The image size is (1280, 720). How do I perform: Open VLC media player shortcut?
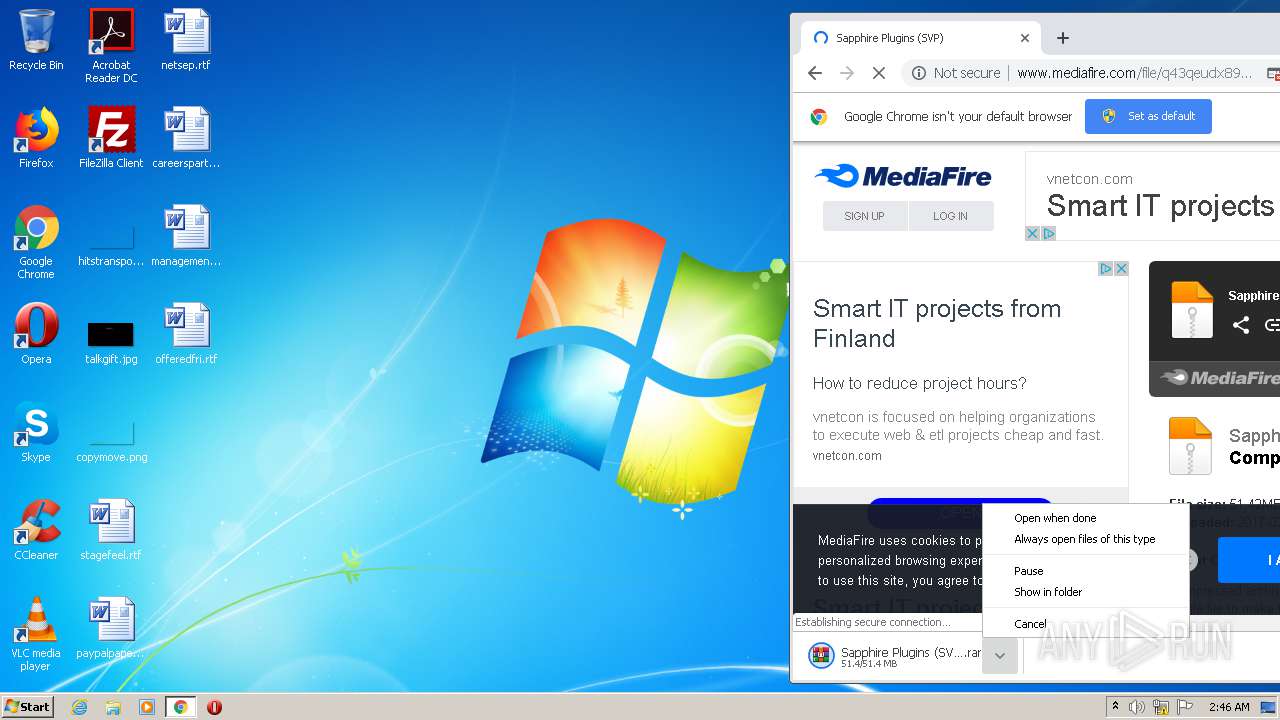[36, 634]
